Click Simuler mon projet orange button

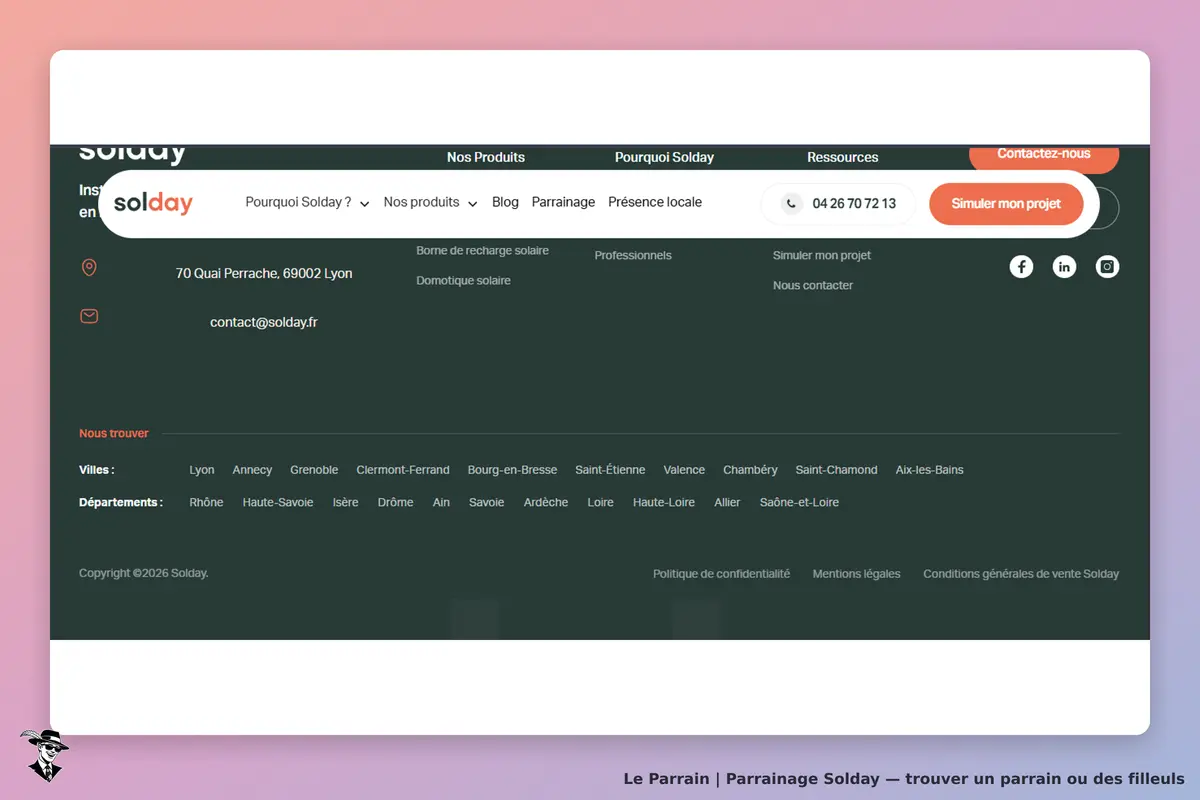click(x=1006, y=204)
